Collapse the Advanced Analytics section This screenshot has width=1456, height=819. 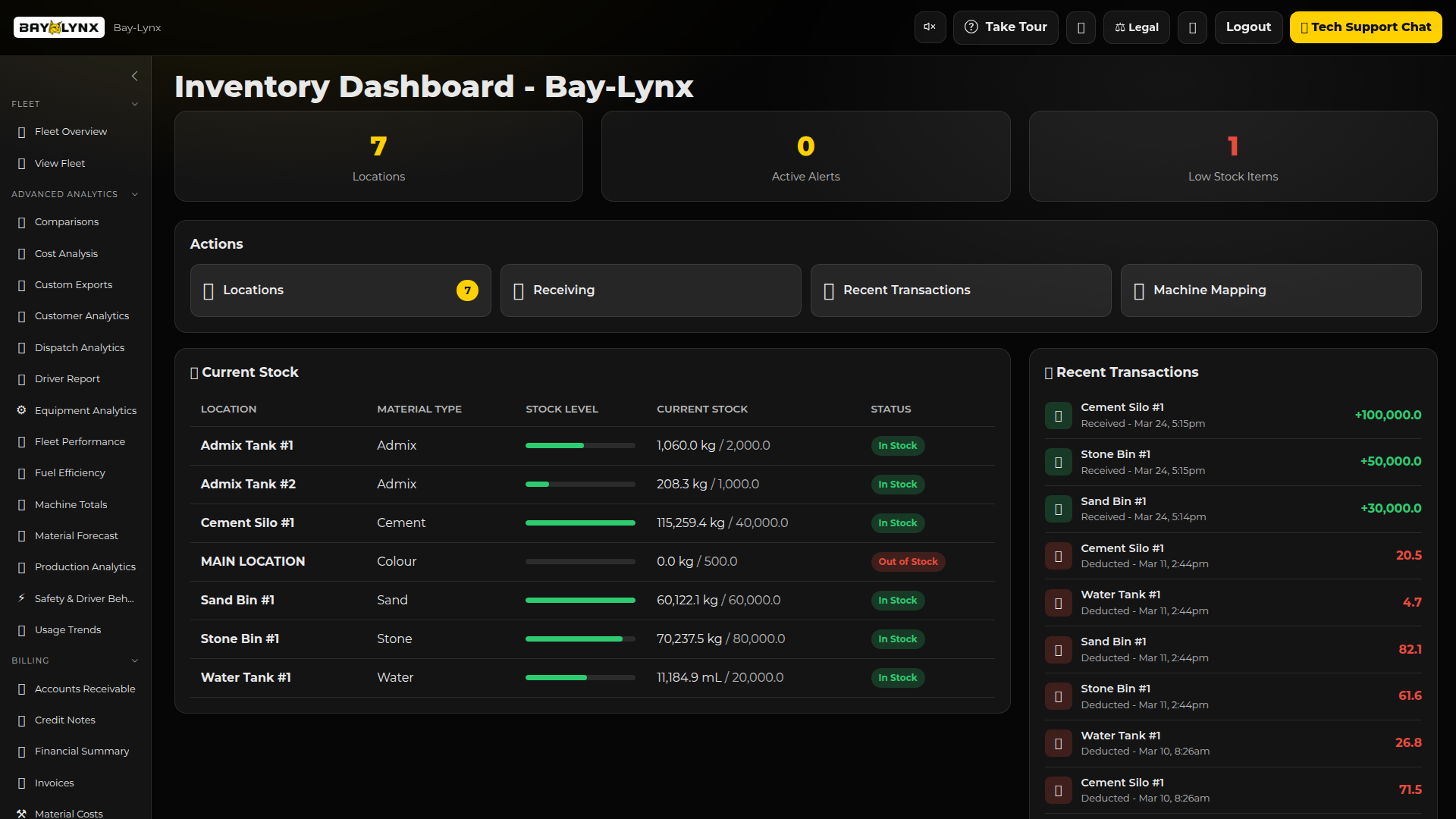[134, 194]
